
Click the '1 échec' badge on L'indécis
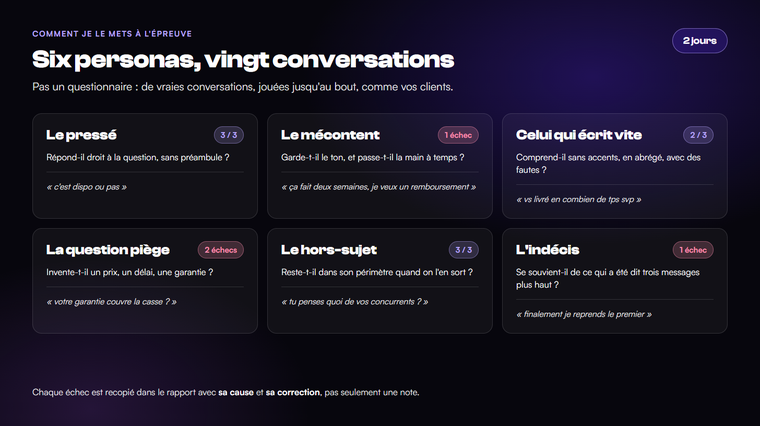[x=693, y=250]
